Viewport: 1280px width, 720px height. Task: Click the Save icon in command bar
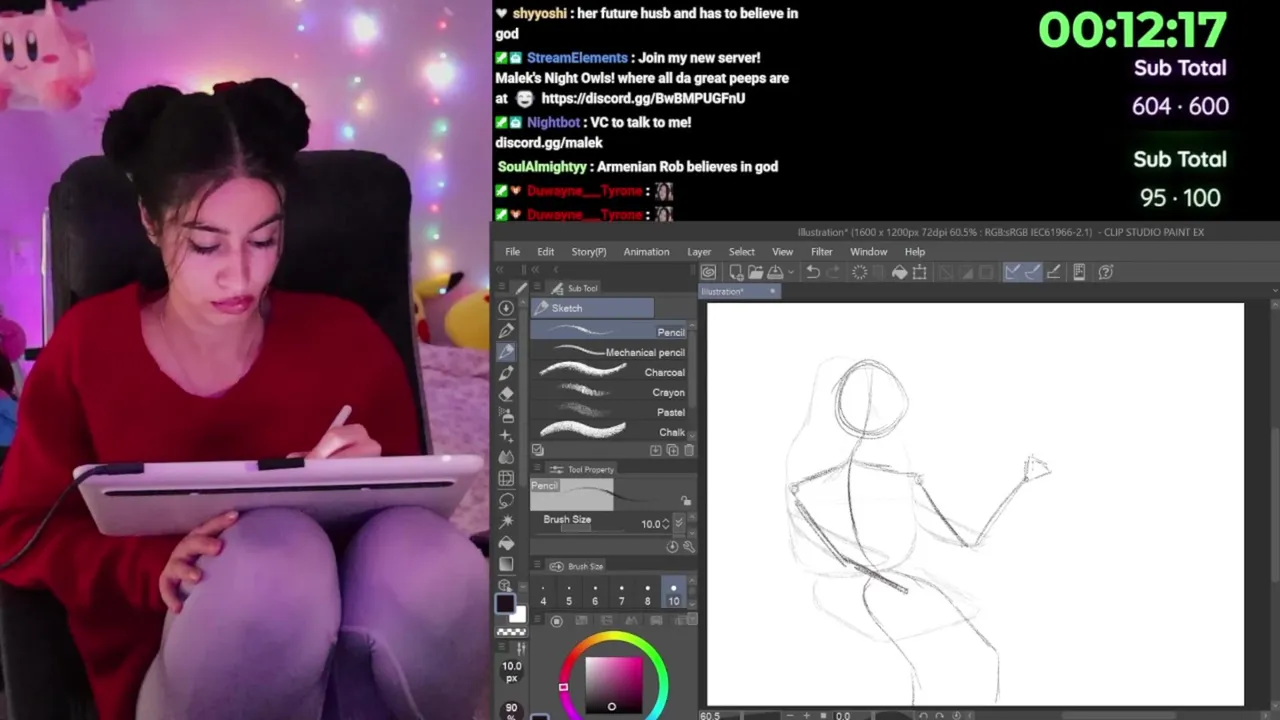[775, 272]
